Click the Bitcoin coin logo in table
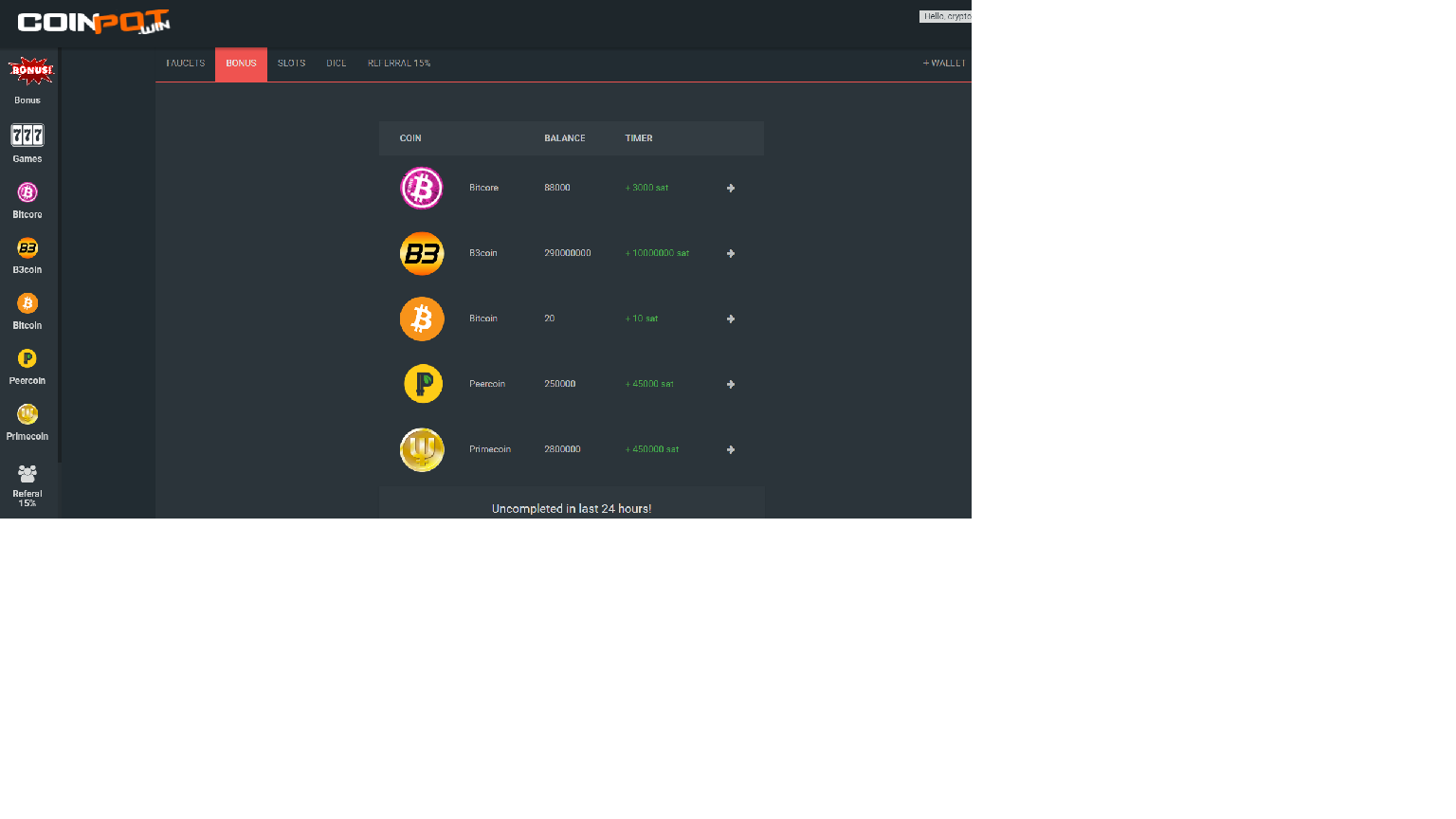1456x819 pixels. click(x=422, y=318)
